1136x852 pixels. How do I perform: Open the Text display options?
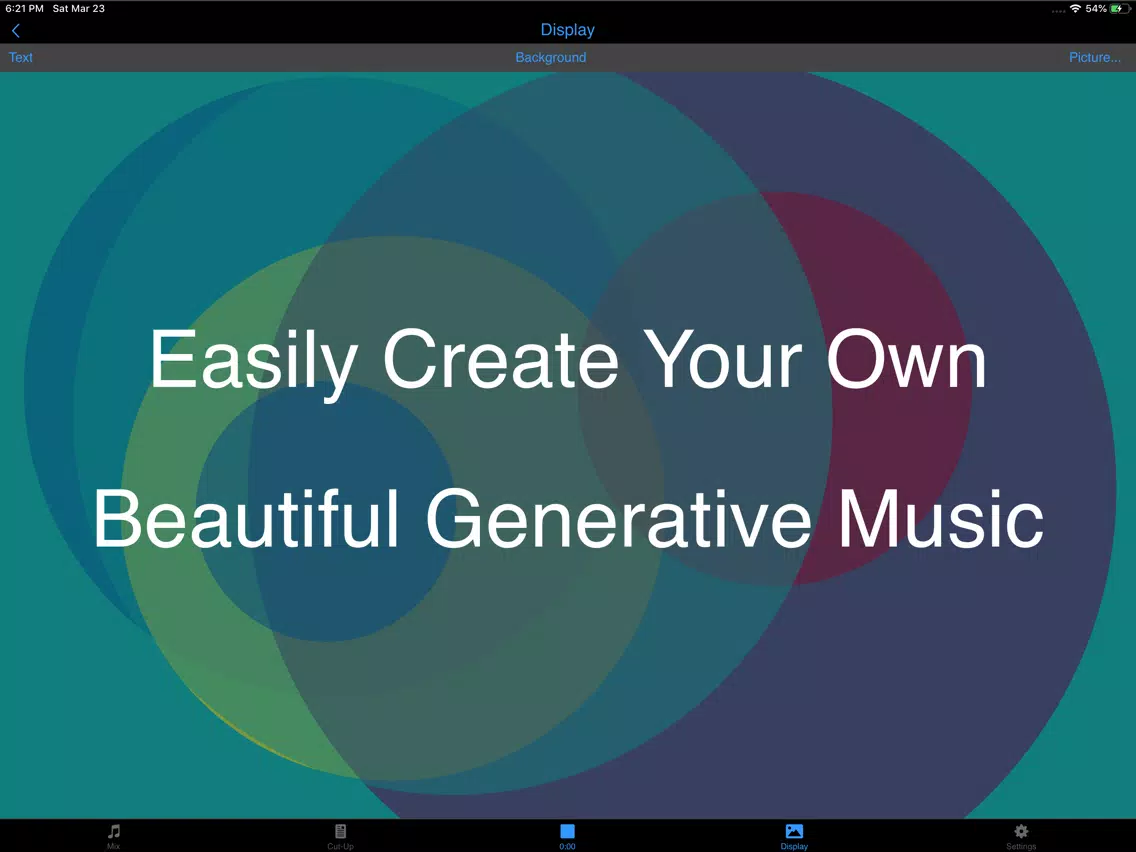20,57
